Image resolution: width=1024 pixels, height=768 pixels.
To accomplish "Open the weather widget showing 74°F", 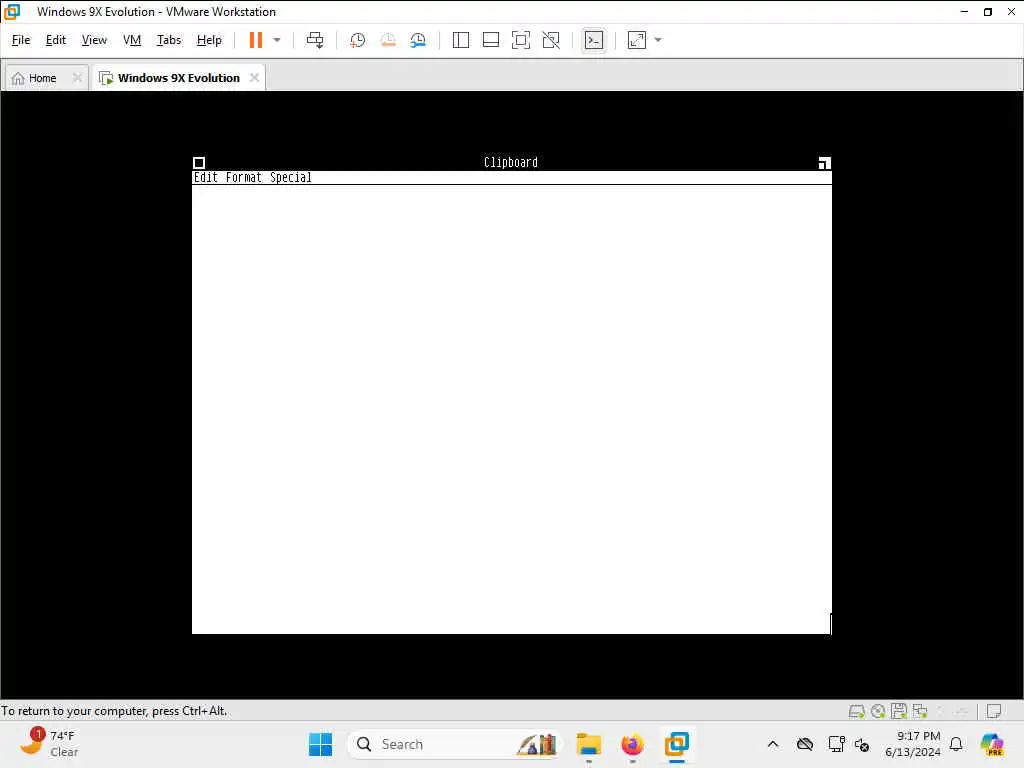I will [x=50, y=744].
